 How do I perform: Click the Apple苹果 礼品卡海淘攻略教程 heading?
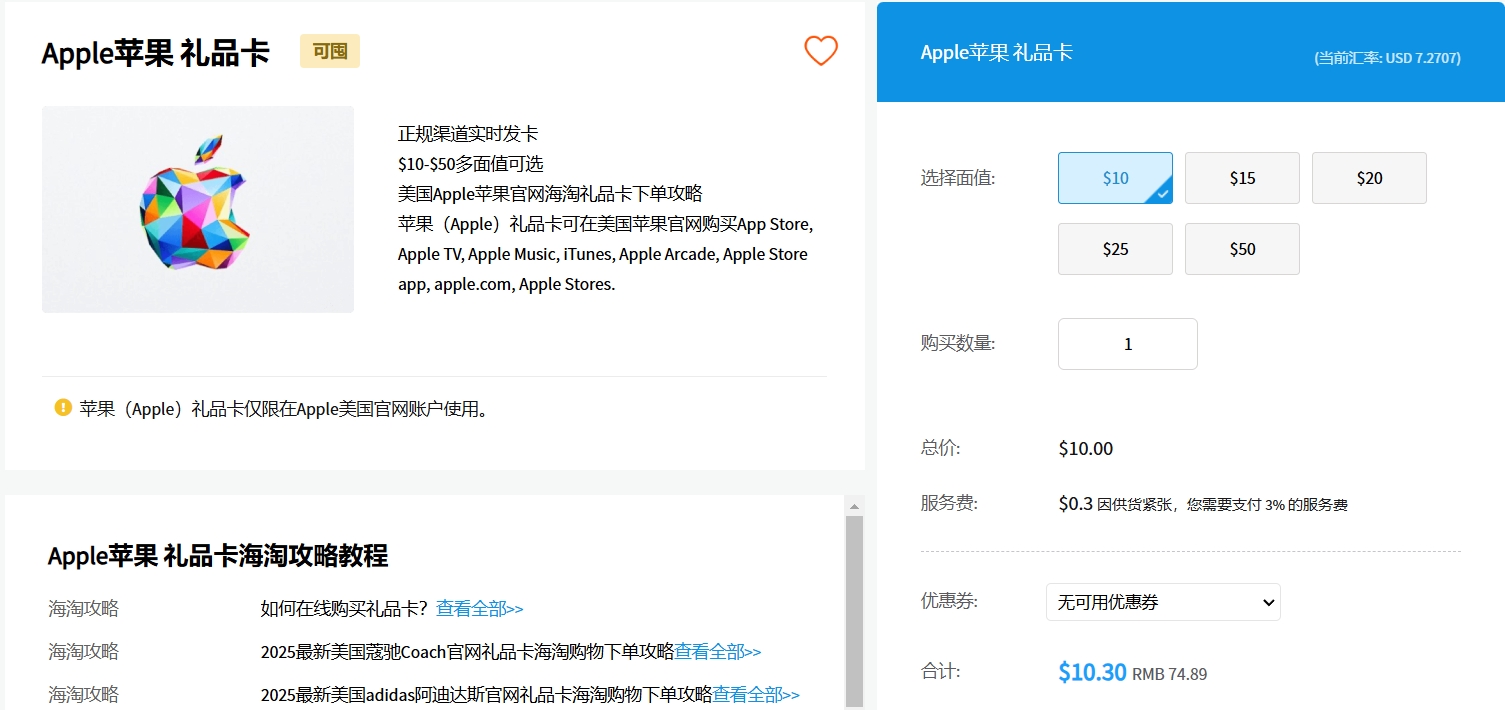(218, 556)
